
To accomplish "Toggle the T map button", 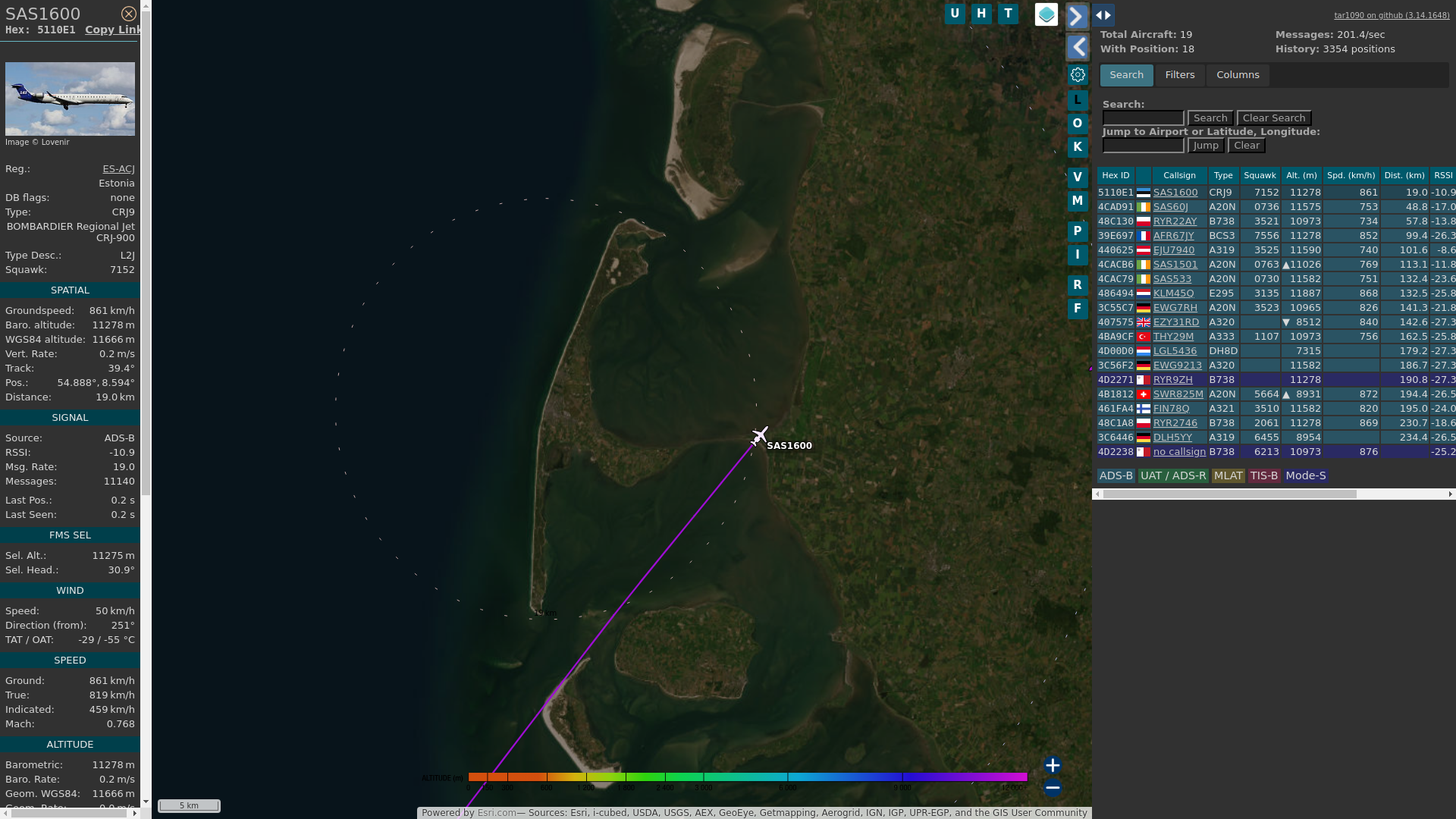I will pos(1008,14).
